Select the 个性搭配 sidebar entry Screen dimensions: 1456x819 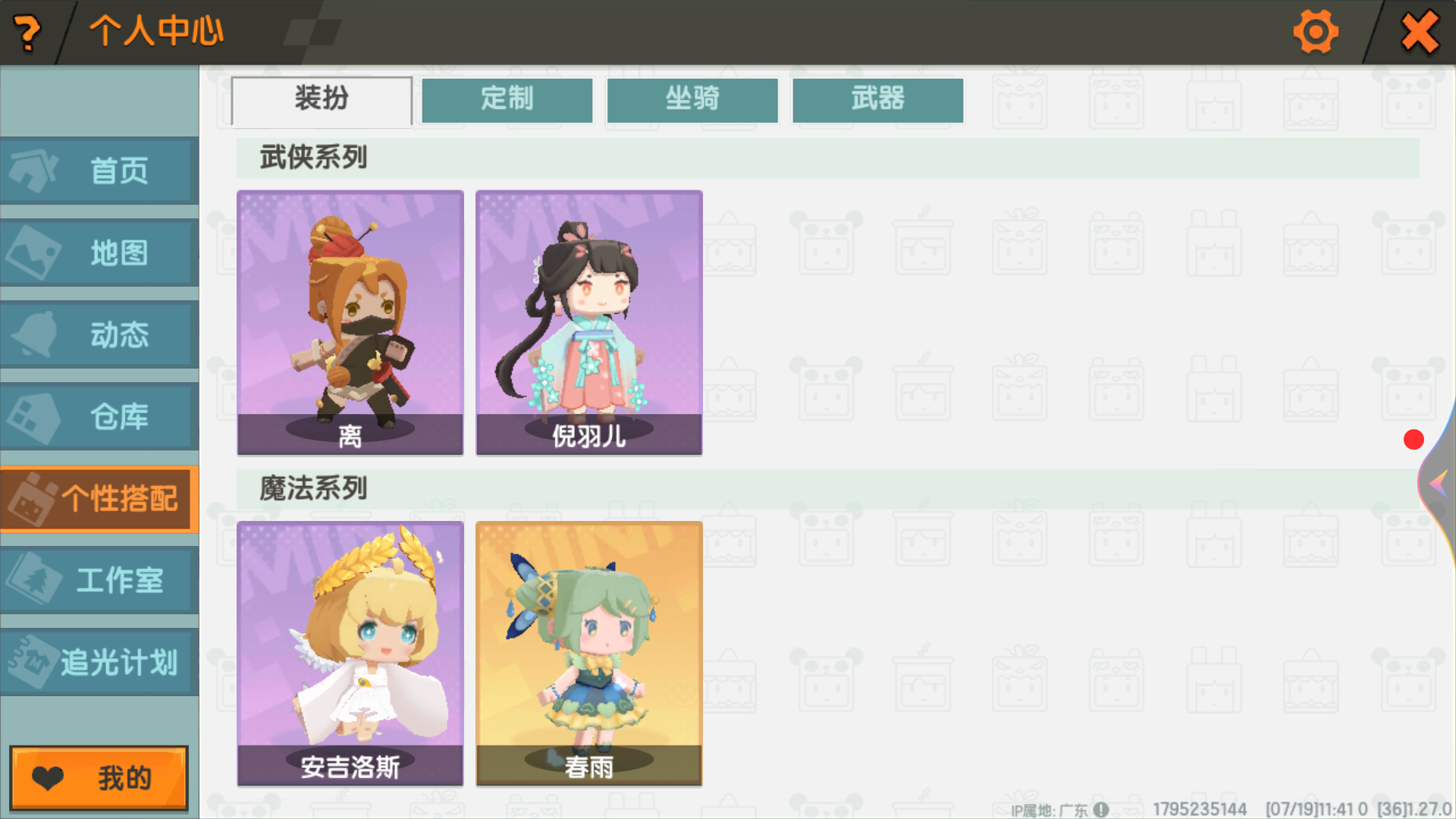(x=99, y=499)
